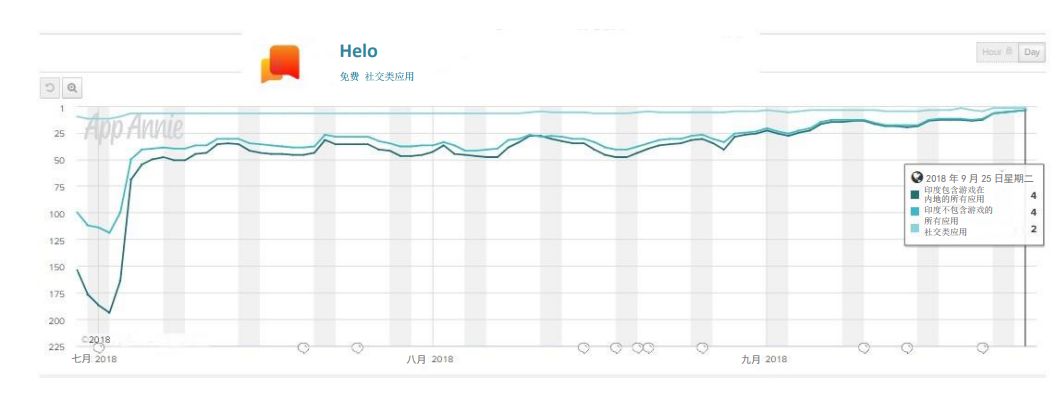Click the magnifier zoom-in icon

coord(72,88)
